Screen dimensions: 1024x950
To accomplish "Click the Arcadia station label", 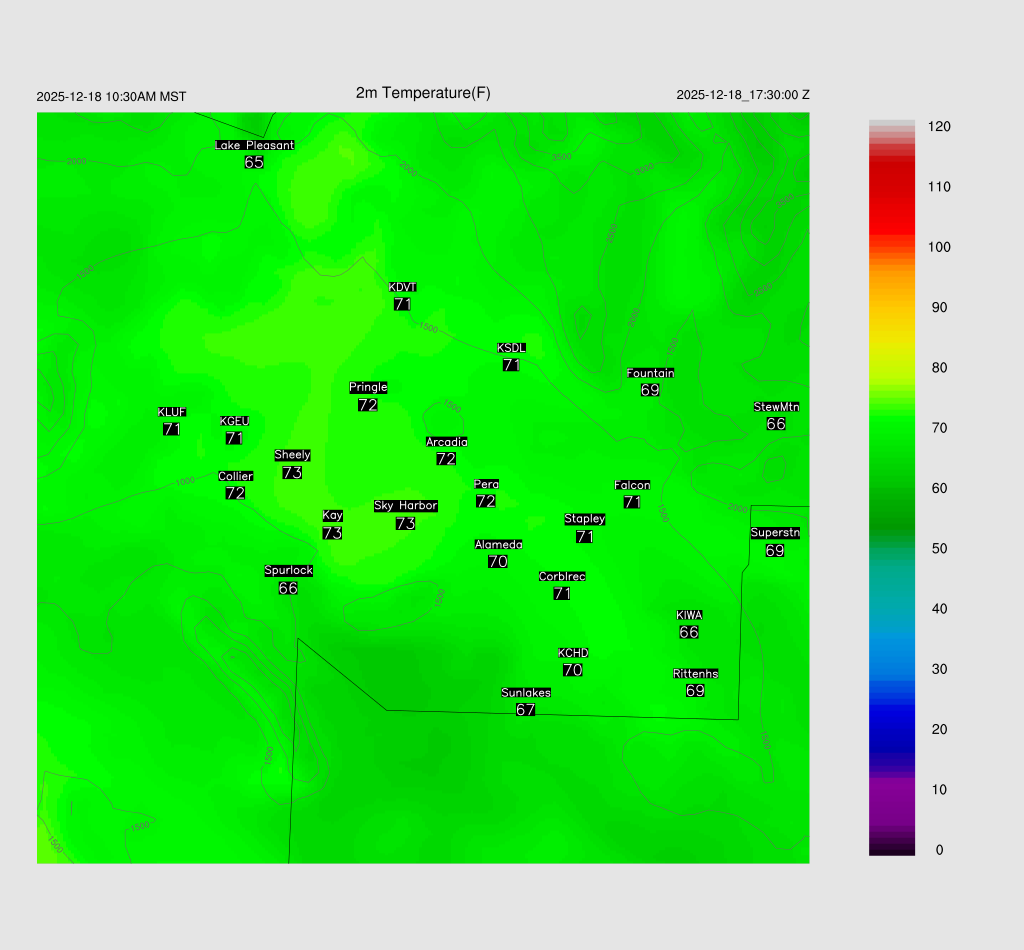I will coord(446,442).
